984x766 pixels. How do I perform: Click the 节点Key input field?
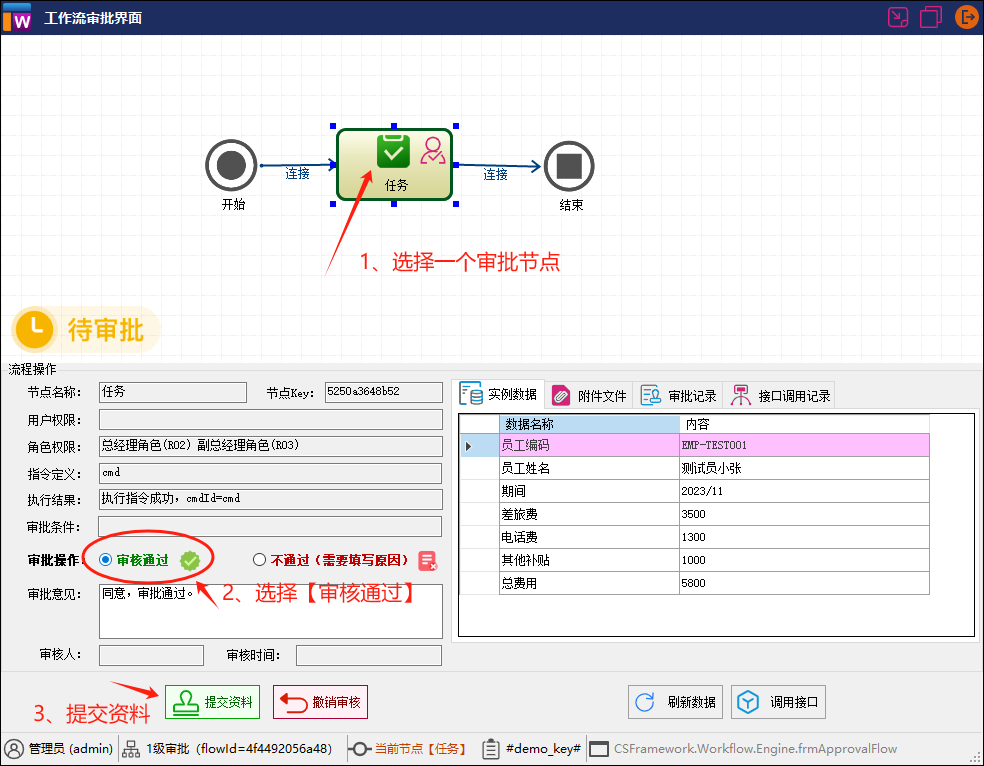click(x=383, y=392)
